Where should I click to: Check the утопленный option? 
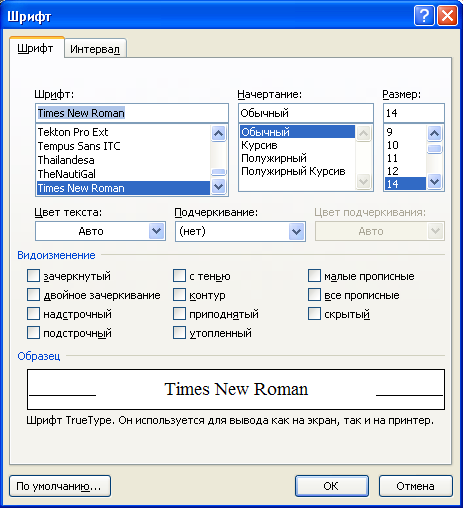(x=179, y=333)
